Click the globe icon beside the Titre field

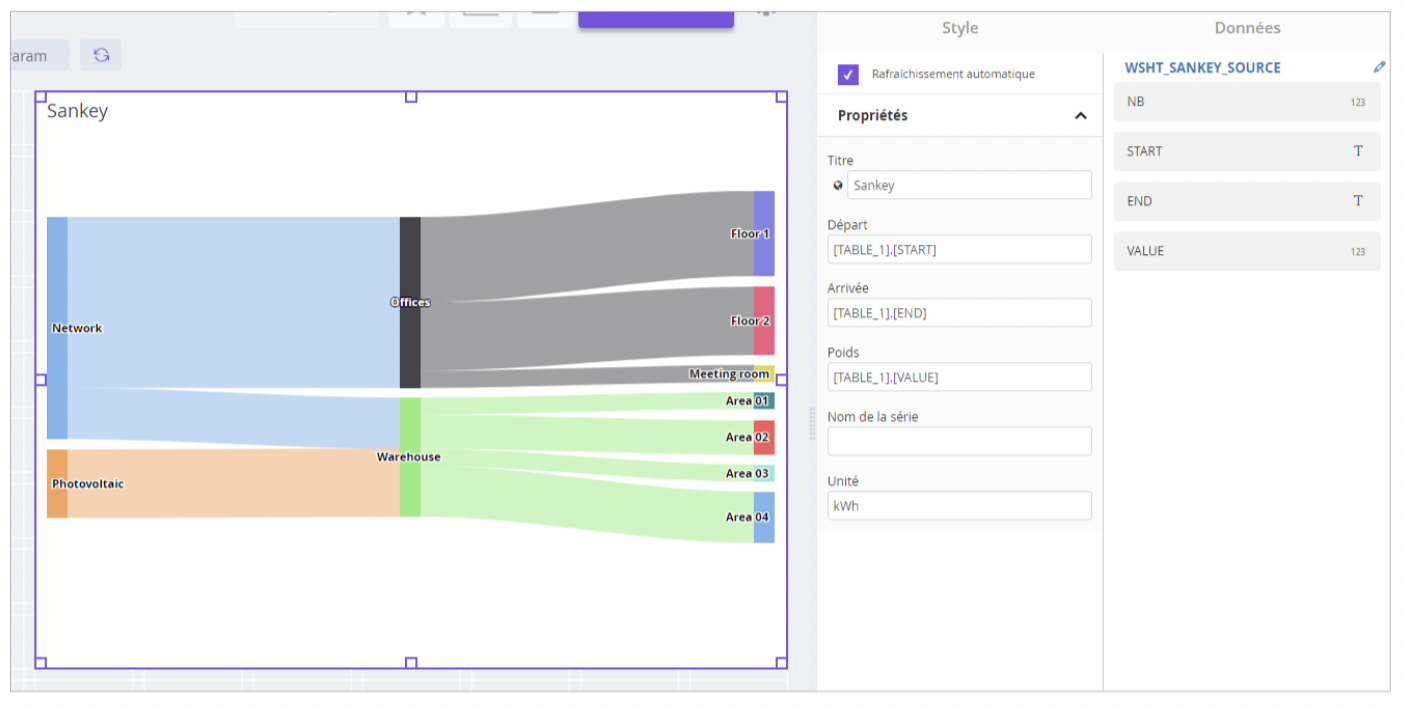(837, 185)
